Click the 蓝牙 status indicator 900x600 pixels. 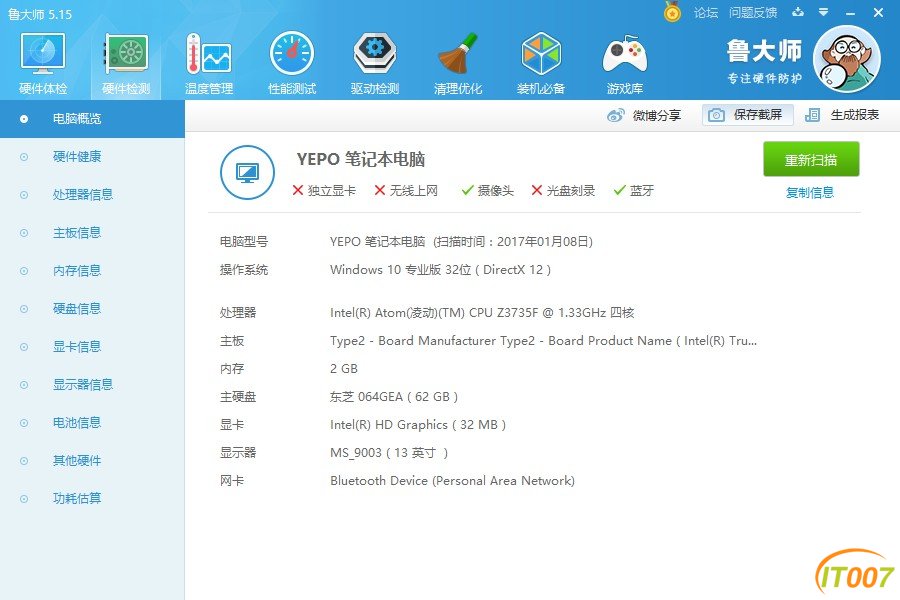[634, 191]
